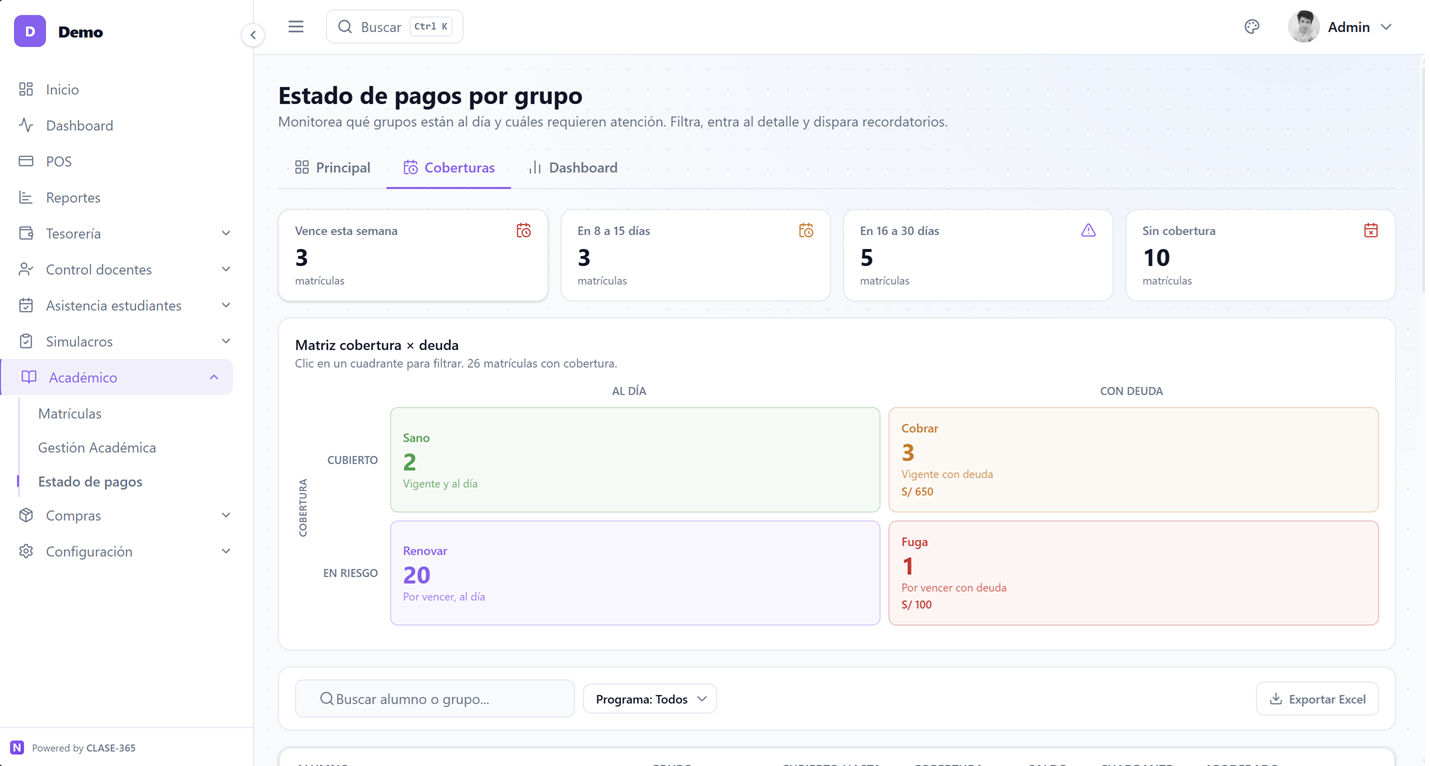Click the Admin avatar picture

coord(1303,27)
